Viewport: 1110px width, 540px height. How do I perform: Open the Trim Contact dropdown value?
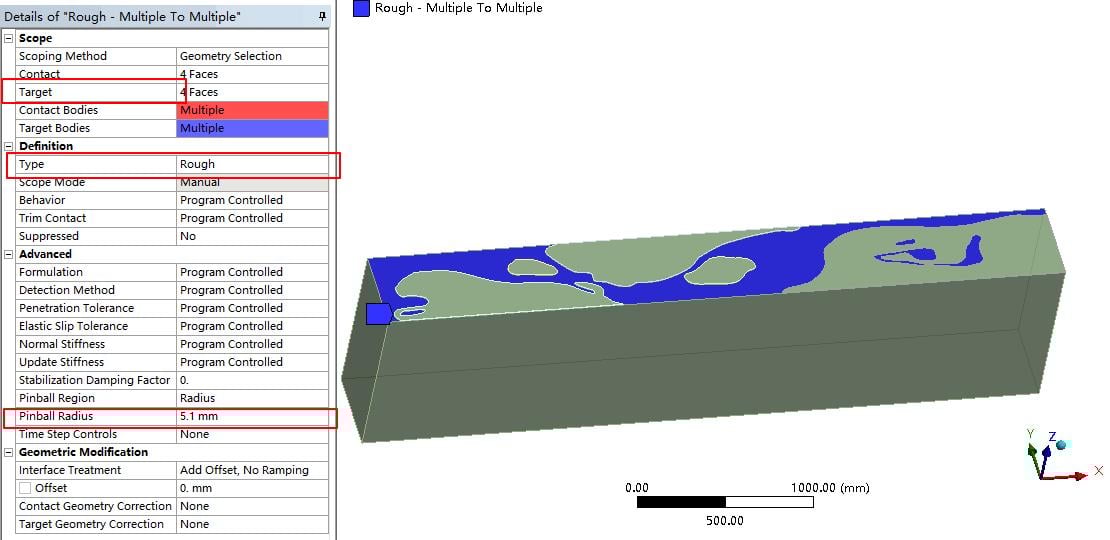252,218
